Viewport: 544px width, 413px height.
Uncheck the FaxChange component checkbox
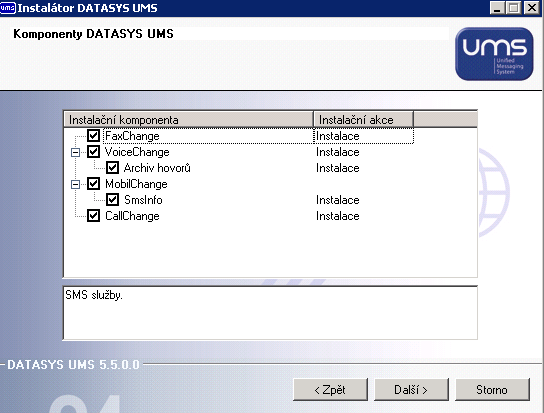[93, 135]
